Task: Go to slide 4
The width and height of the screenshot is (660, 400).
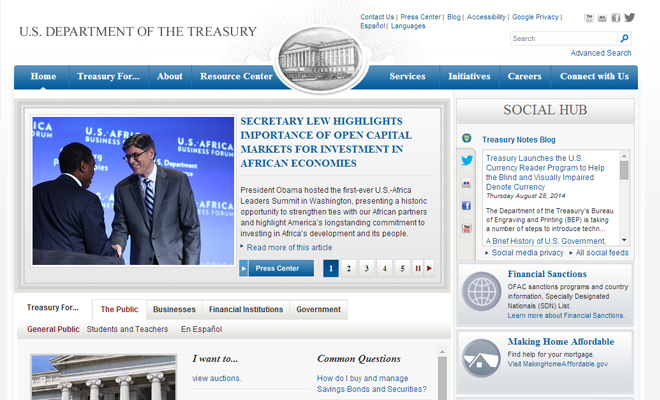Action: tap(384, 268)
